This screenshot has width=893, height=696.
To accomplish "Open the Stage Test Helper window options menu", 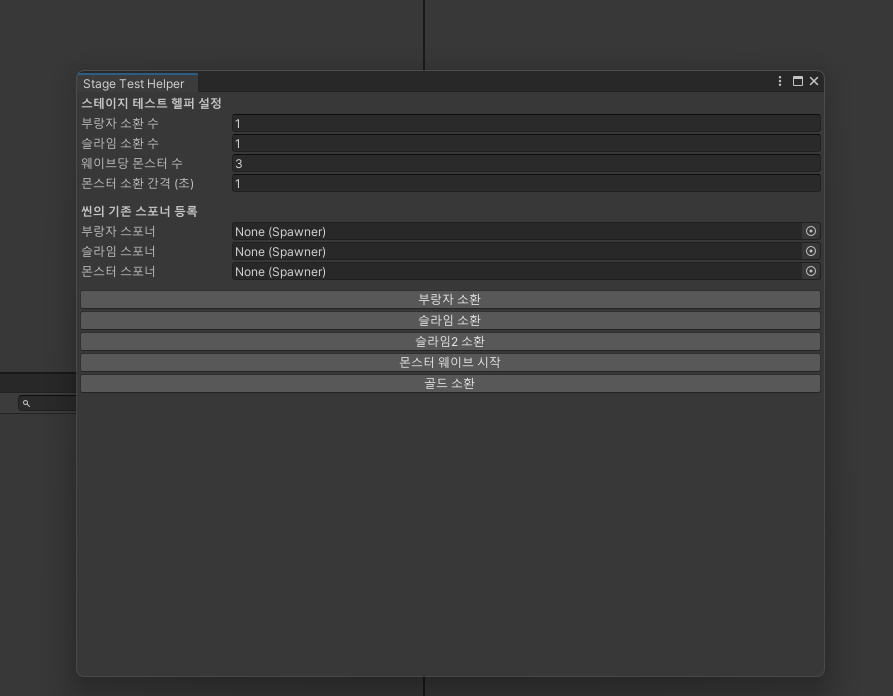I will [x=780, y=81].
